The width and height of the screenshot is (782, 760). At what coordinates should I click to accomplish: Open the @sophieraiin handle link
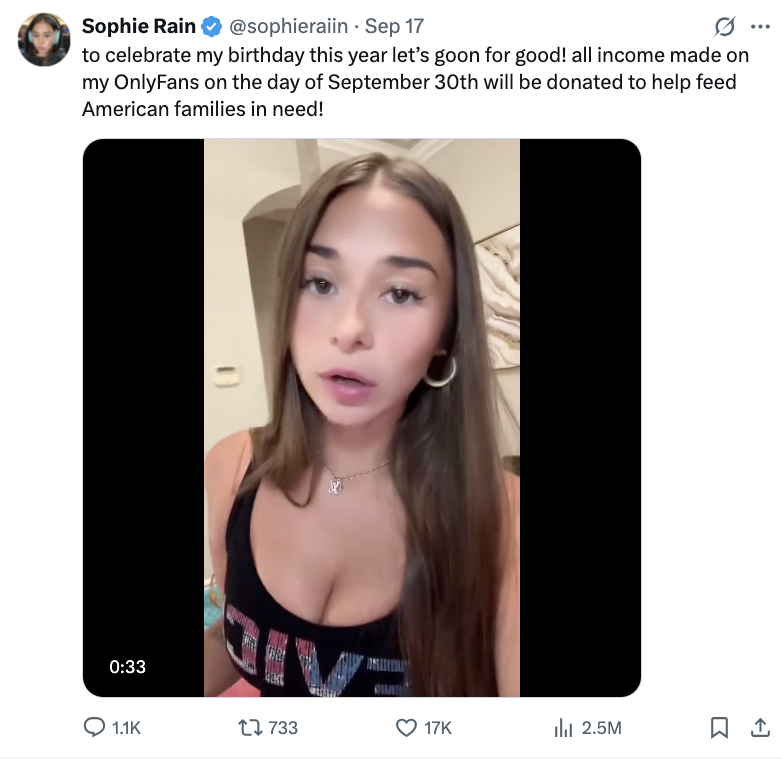coord(289,26)
